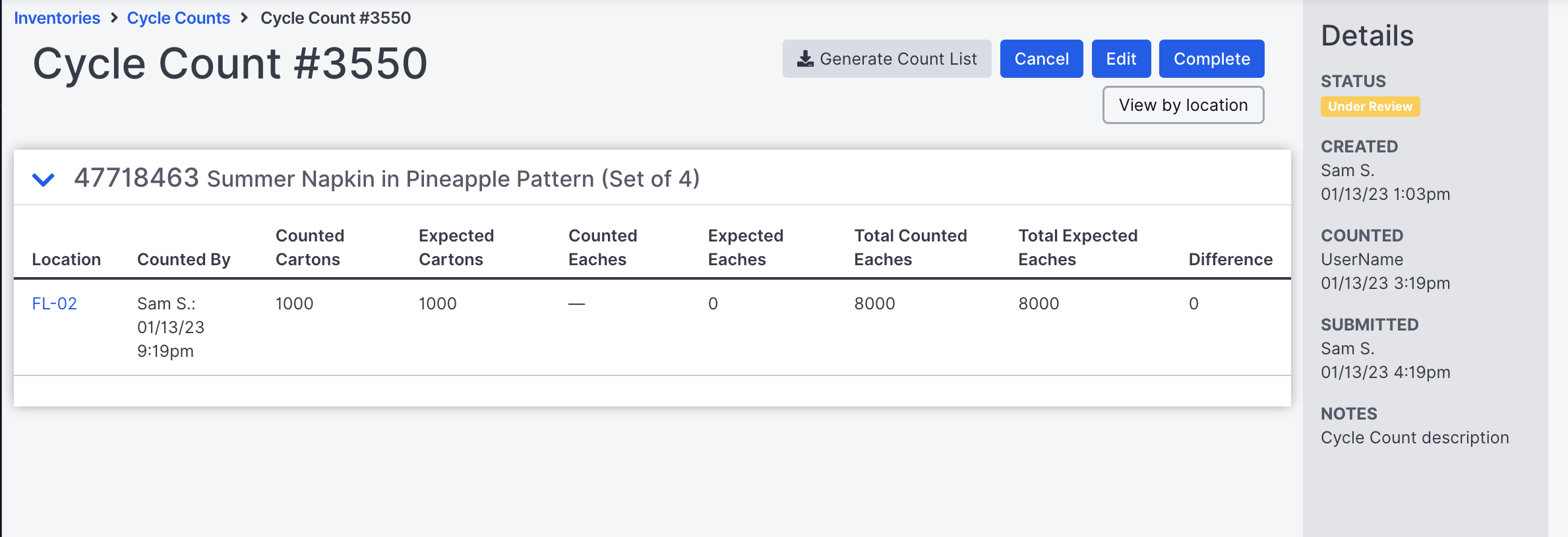
Task: Select the Cycle Count #3550 page heading
Action: click(230, 63)
